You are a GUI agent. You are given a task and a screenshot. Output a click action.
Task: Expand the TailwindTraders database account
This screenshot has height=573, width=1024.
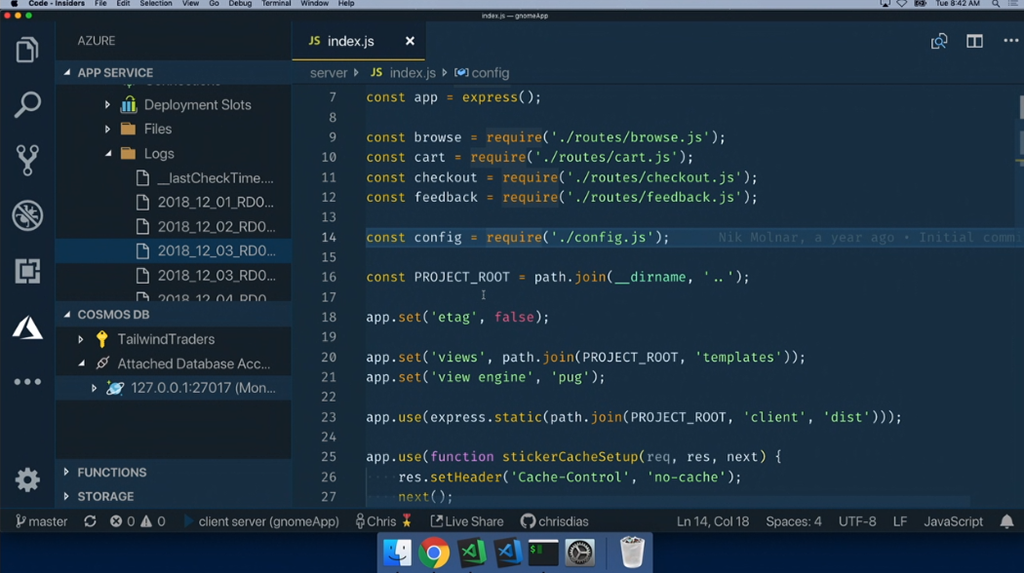coord(82,339)
